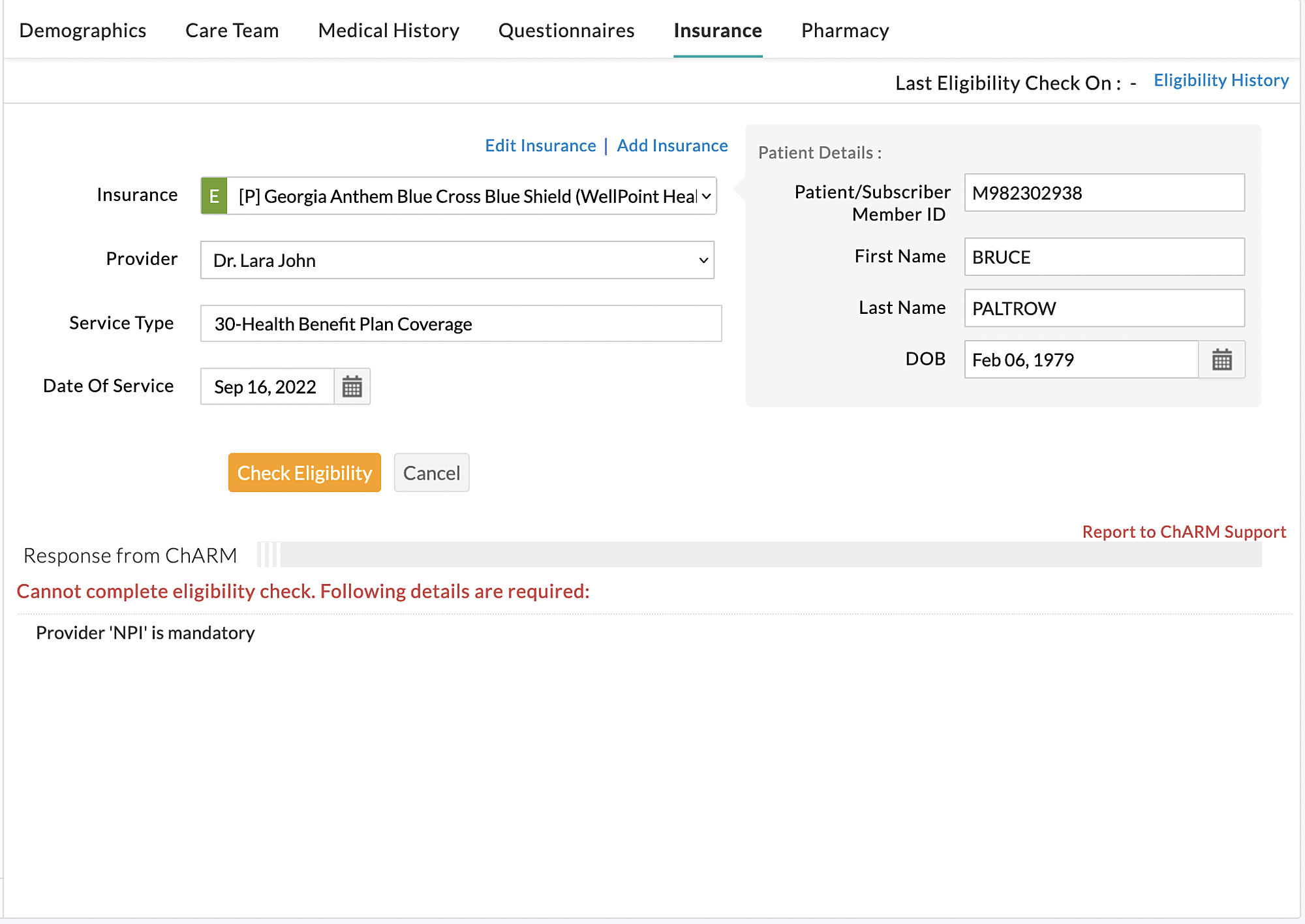
Task: Open the Care Team tab
Action: coord(232,30)
